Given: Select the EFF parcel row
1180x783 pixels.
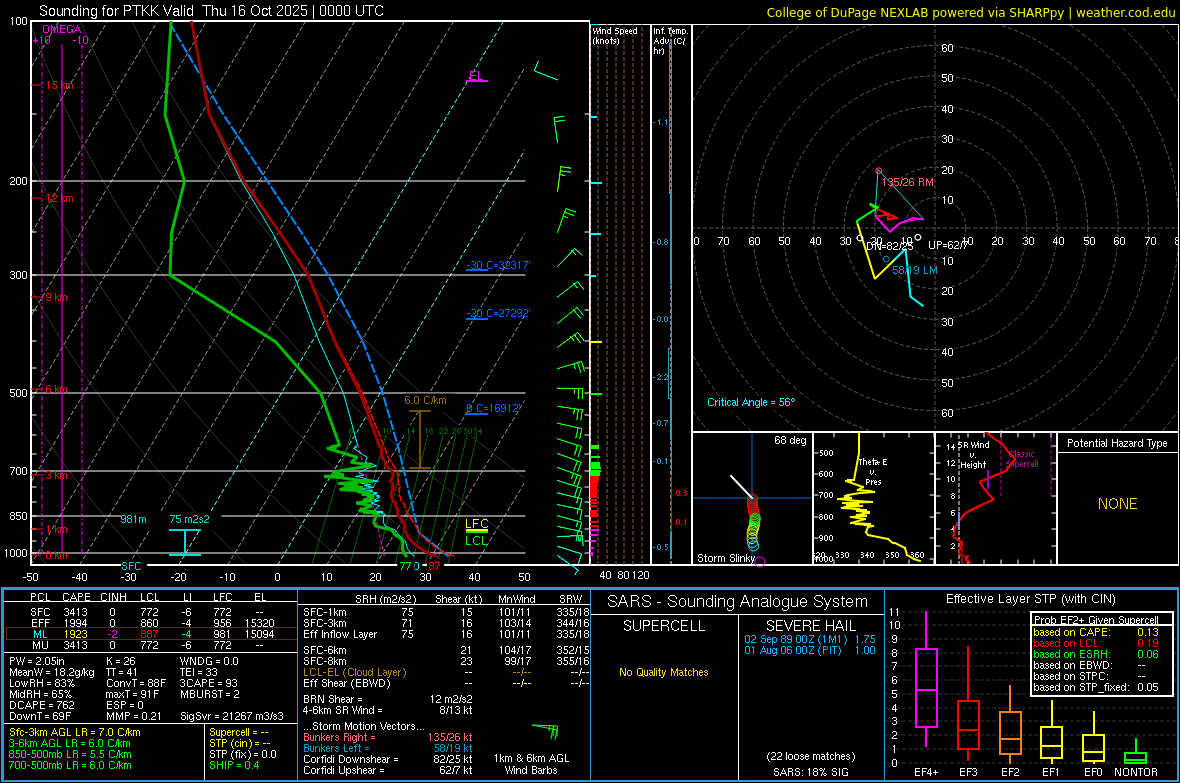Looking at the screenshot, I should click(151, 623).
